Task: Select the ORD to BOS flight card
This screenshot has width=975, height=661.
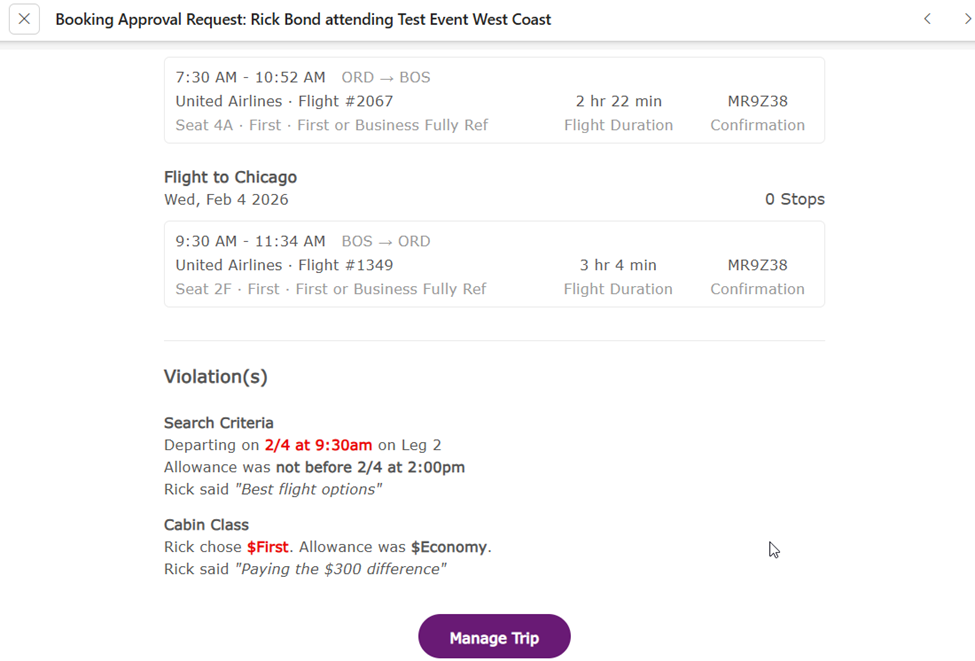Action: coord(494,100)
